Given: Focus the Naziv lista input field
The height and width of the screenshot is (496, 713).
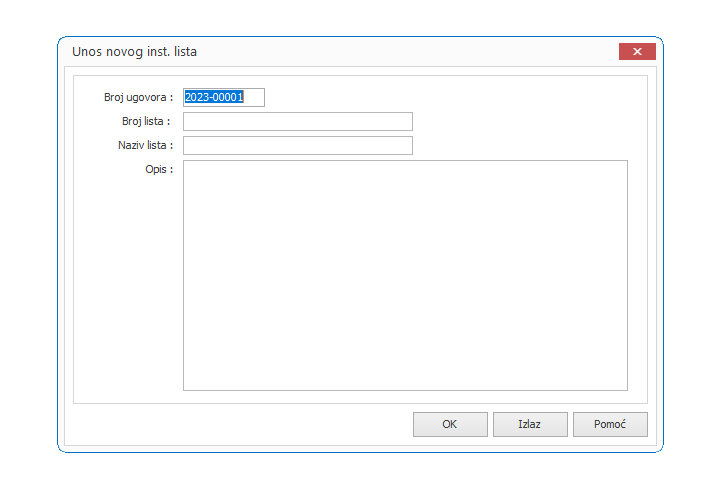Looking at the screenshot, I should tap(298, 145).
